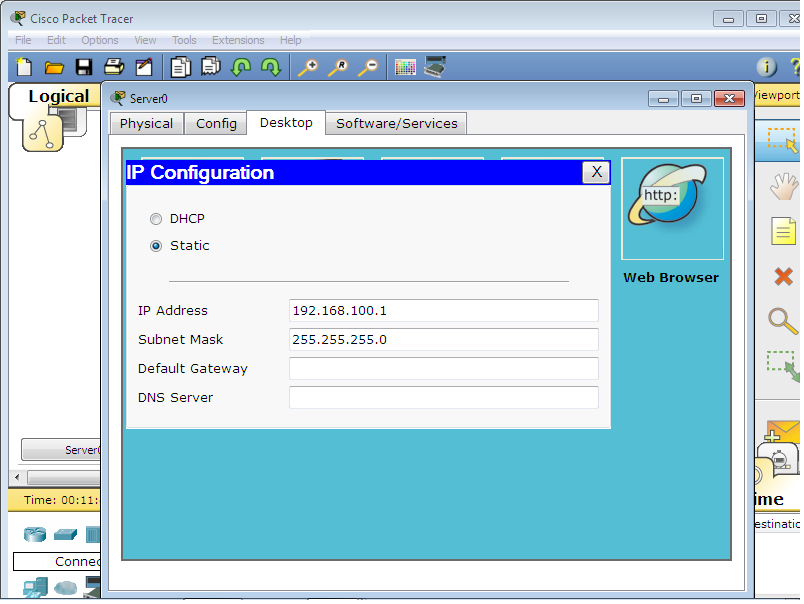Select the Resize Shape tool

point(781,367)
